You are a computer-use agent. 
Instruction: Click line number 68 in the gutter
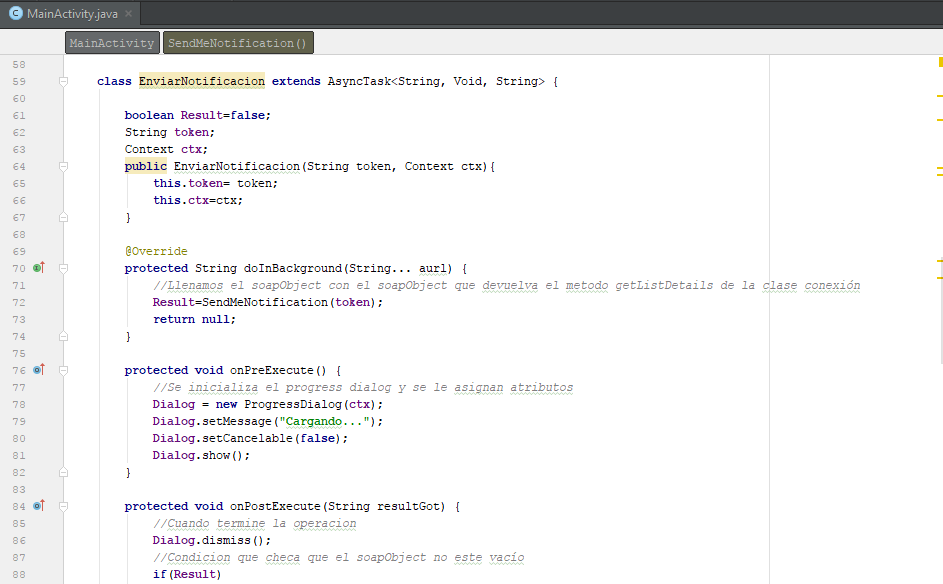[x=19, y=235]
